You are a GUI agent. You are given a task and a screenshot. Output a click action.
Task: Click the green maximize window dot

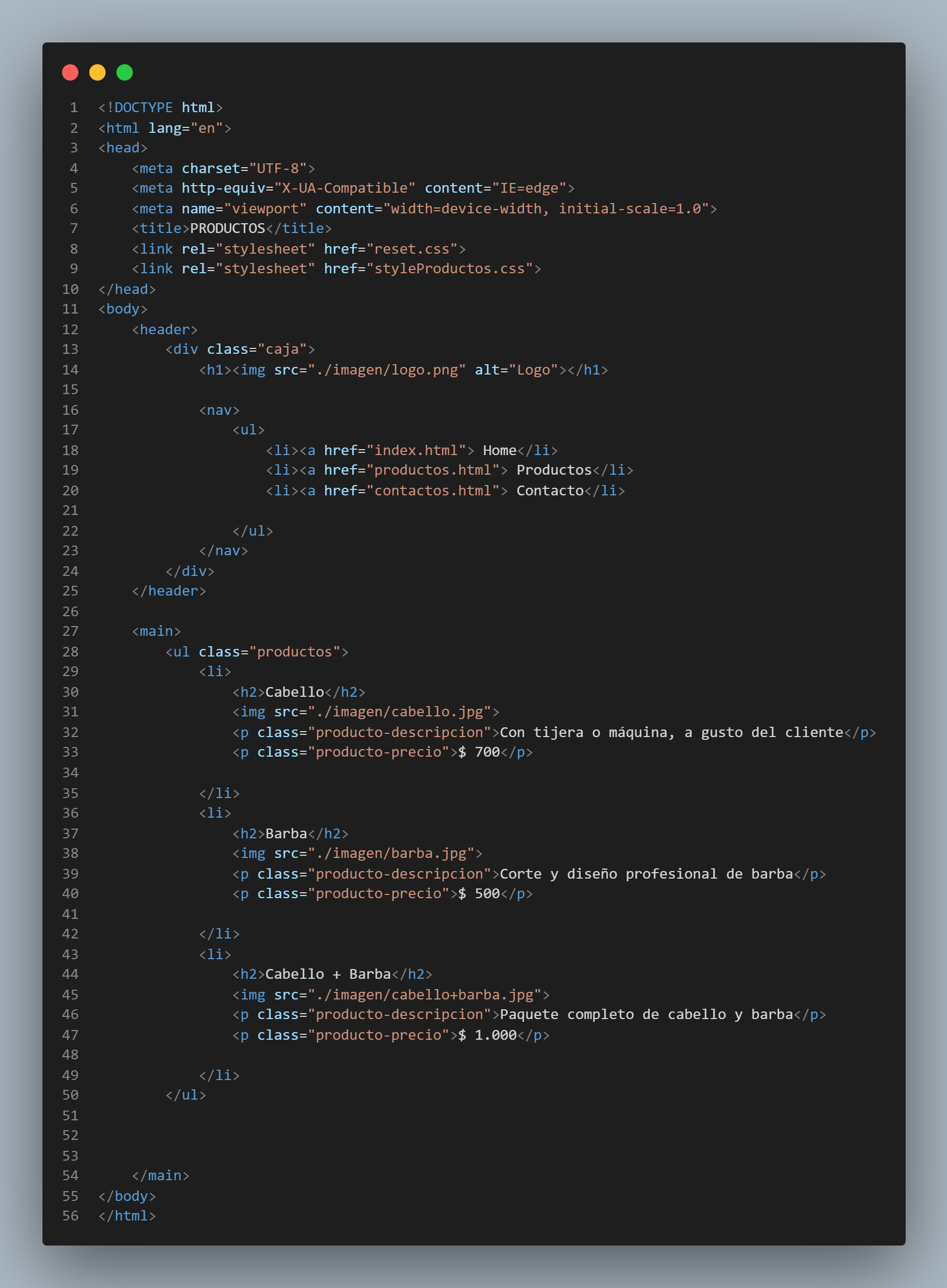(x=125, y=73)
